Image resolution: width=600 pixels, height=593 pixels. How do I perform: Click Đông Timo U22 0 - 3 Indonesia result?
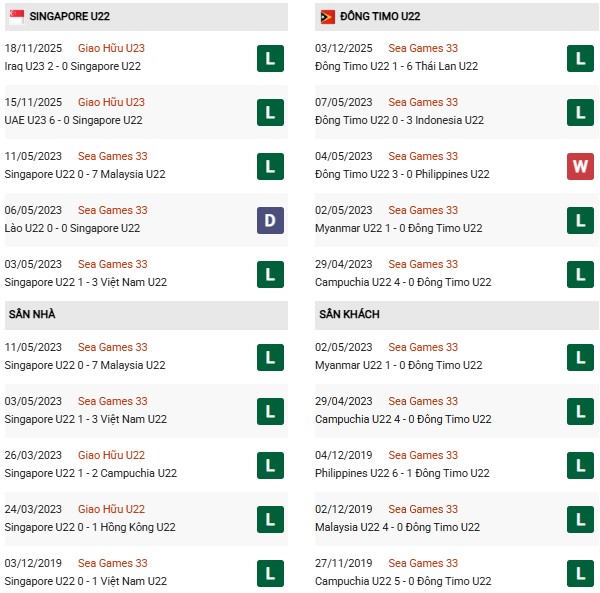400,120
